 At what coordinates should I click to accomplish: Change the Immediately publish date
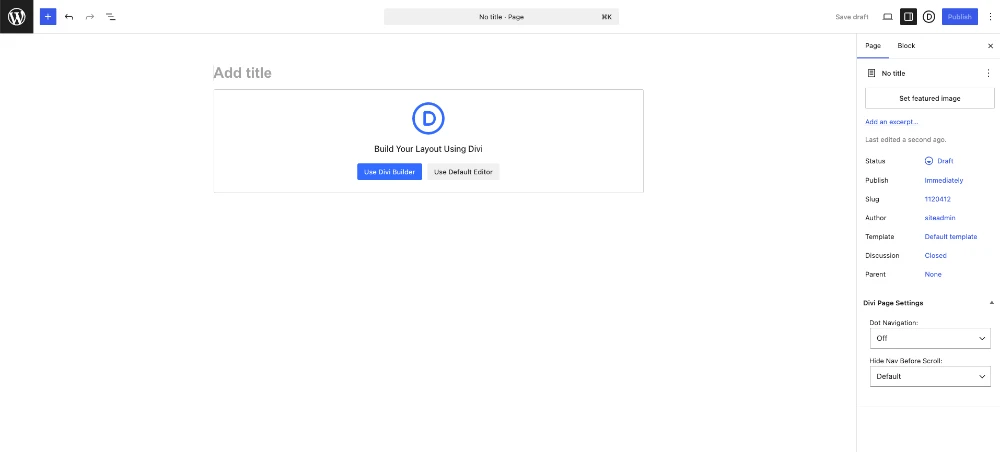(943, 180)
